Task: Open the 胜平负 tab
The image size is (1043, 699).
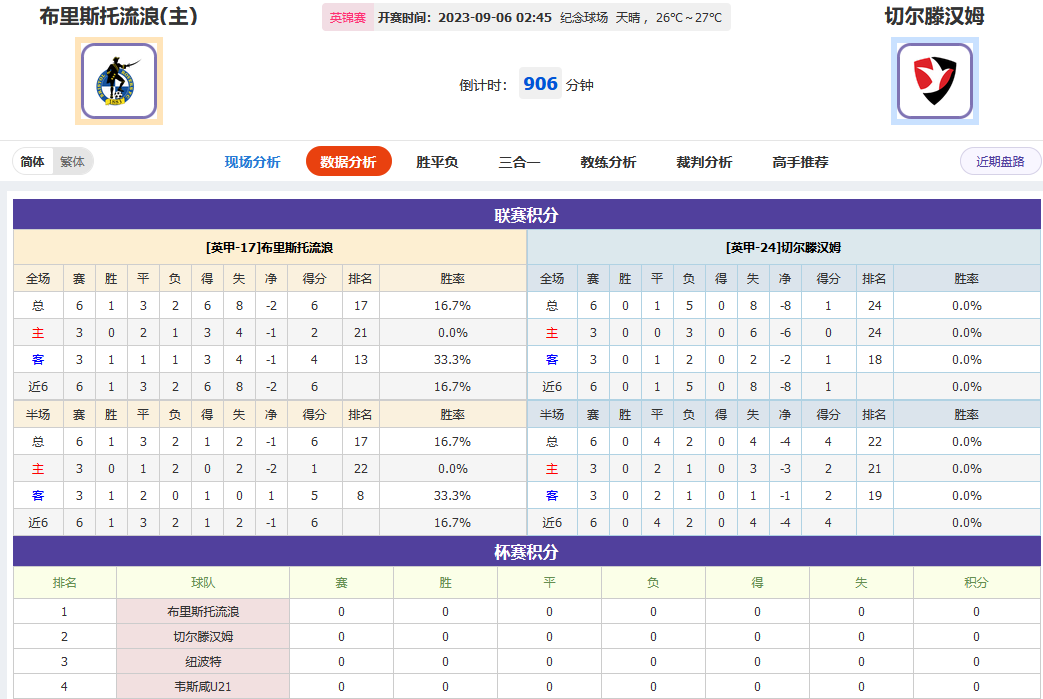Action: point(437,162)
